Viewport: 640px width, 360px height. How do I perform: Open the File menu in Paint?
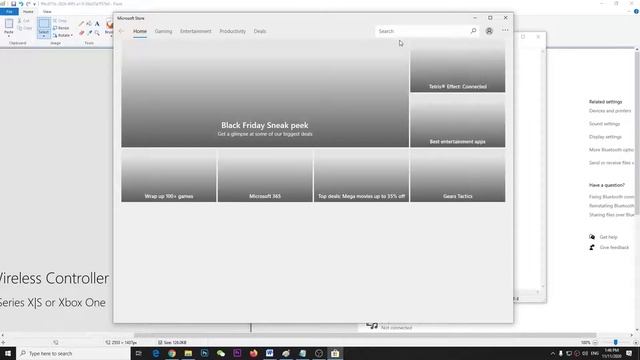pyautogui.click(x=9, y=12)
